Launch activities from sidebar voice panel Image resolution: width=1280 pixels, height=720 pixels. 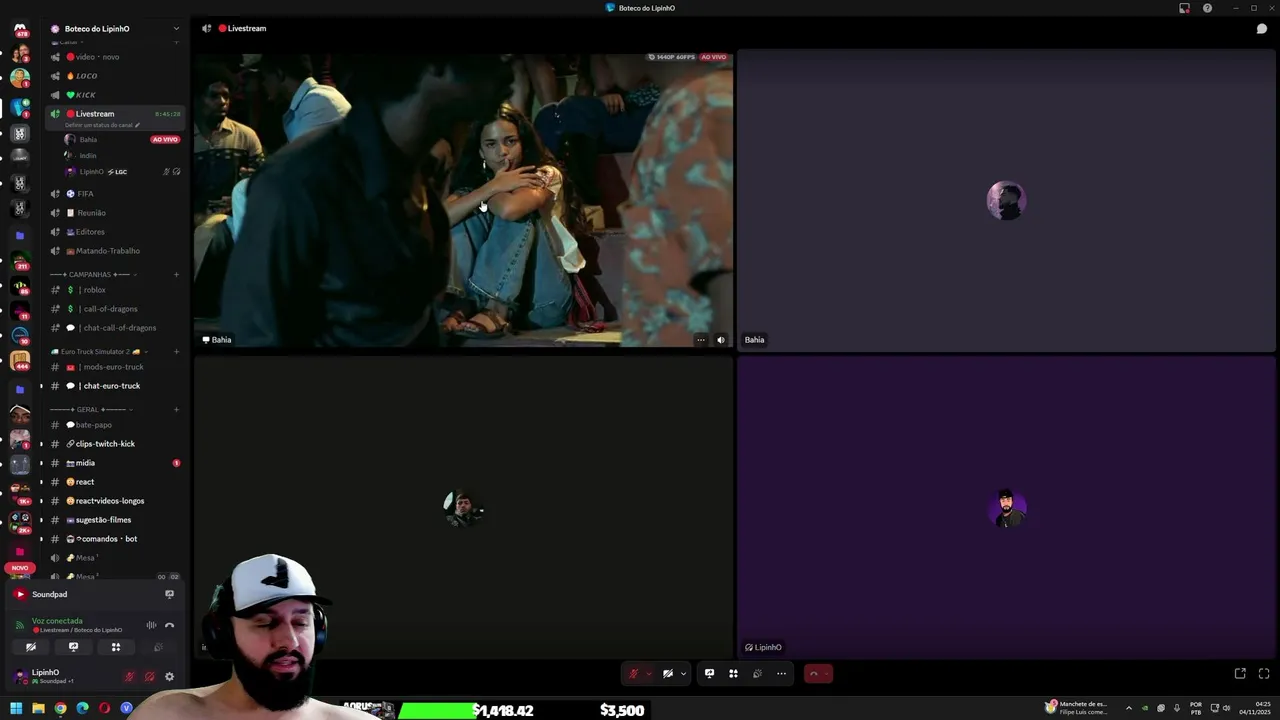point(115,647)
